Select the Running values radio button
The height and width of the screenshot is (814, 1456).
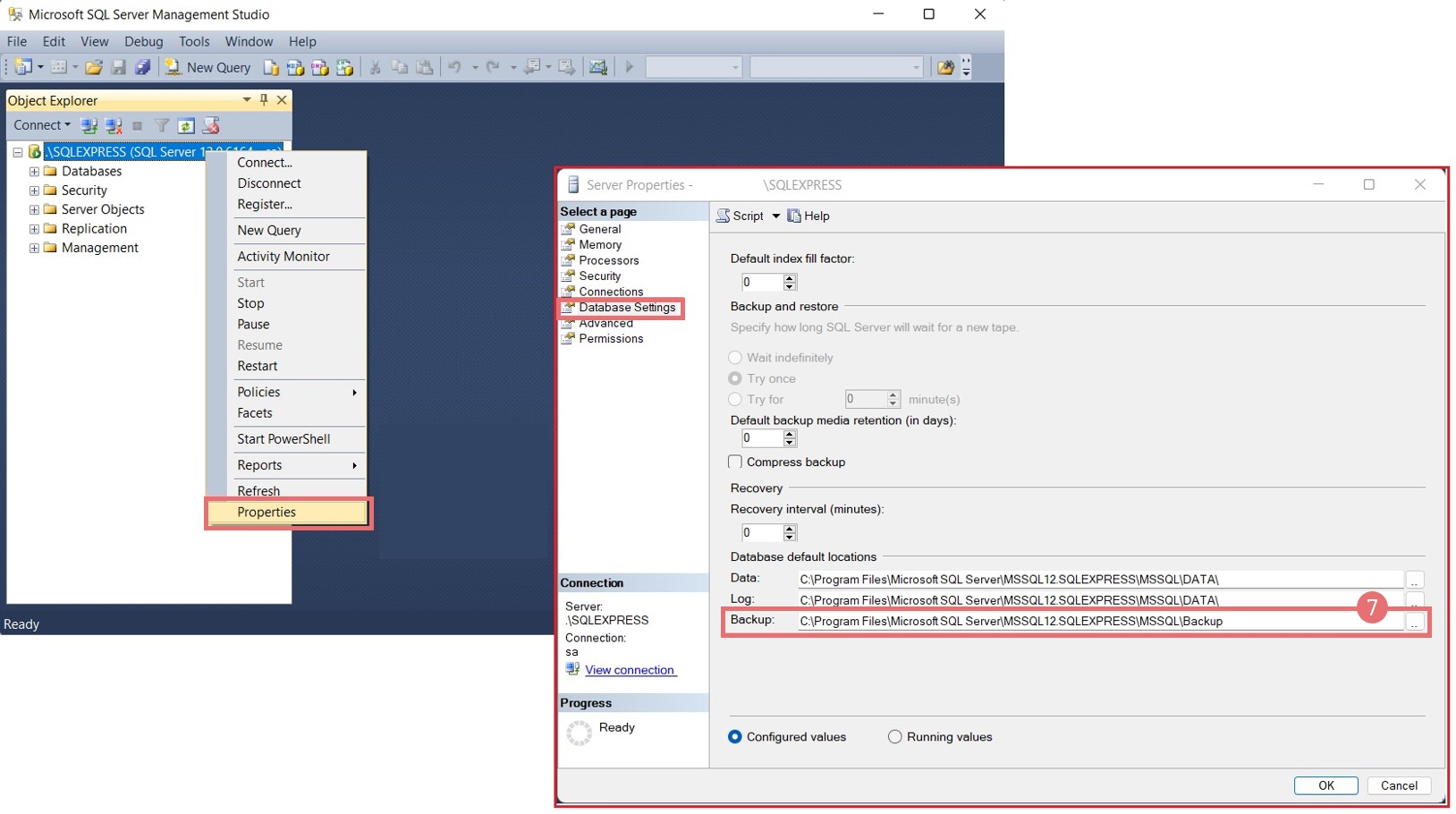point(894,737)
